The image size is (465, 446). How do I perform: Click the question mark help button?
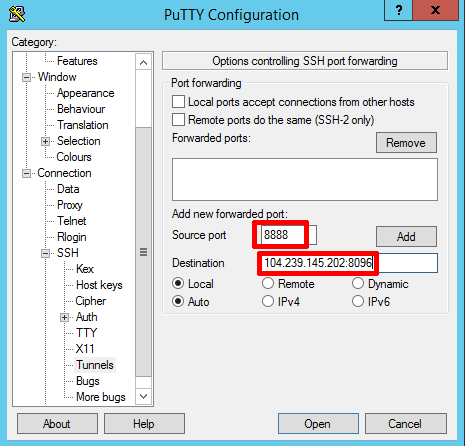(x=398, y=10)
